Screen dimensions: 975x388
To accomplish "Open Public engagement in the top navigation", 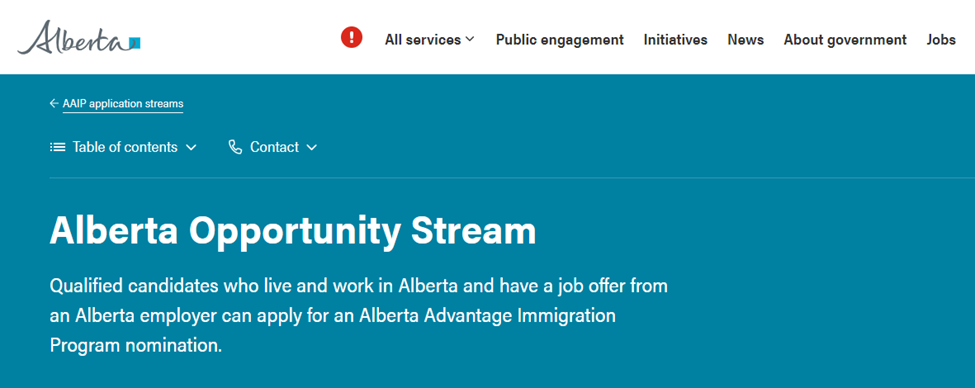I will click(560, 40).
